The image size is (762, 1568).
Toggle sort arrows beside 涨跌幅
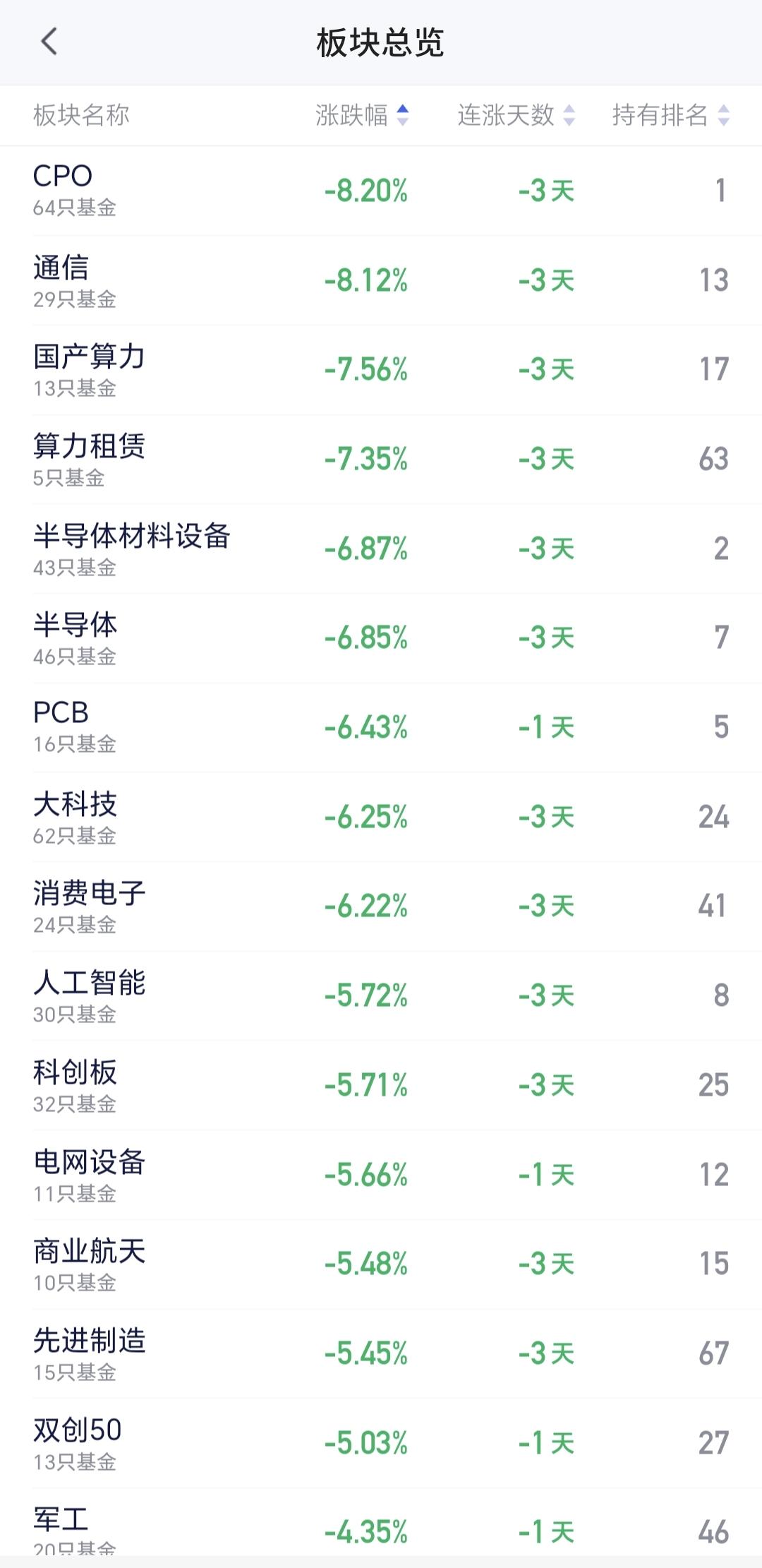pyautogui.click(x=402, y=115)
